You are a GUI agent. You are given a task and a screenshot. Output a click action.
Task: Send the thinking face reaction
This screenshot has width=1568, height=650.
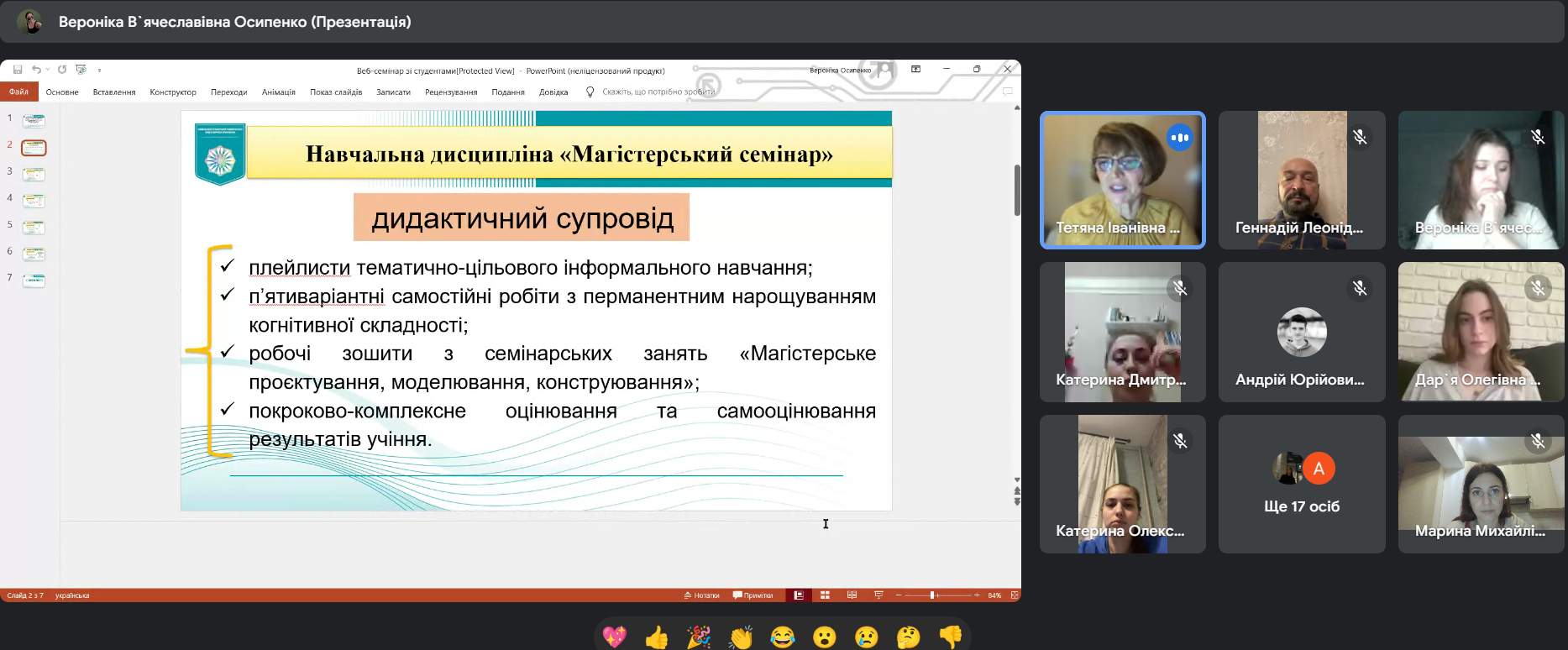point(909,637)
